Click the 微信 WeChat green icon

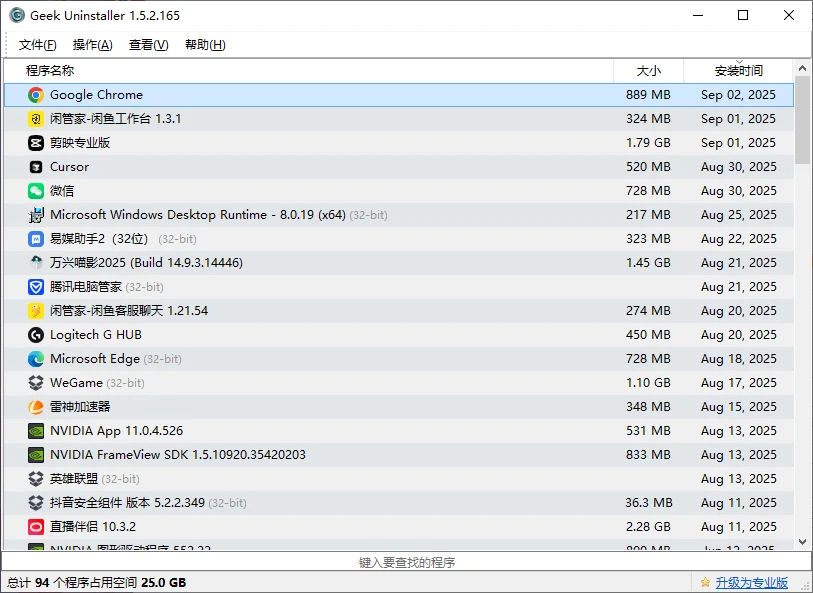coord(36,191)
